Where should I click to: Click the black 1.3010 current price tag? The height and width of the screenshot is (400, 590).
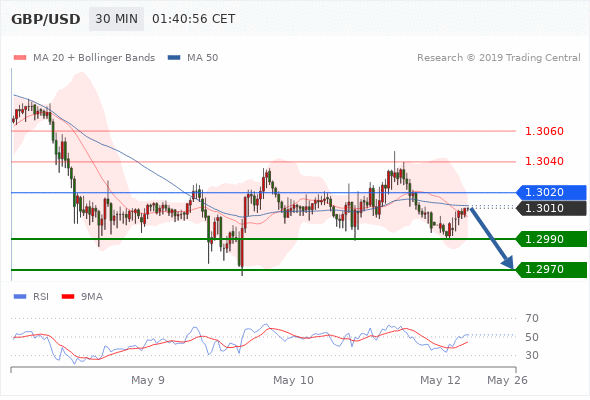click(x=551, y=208)
